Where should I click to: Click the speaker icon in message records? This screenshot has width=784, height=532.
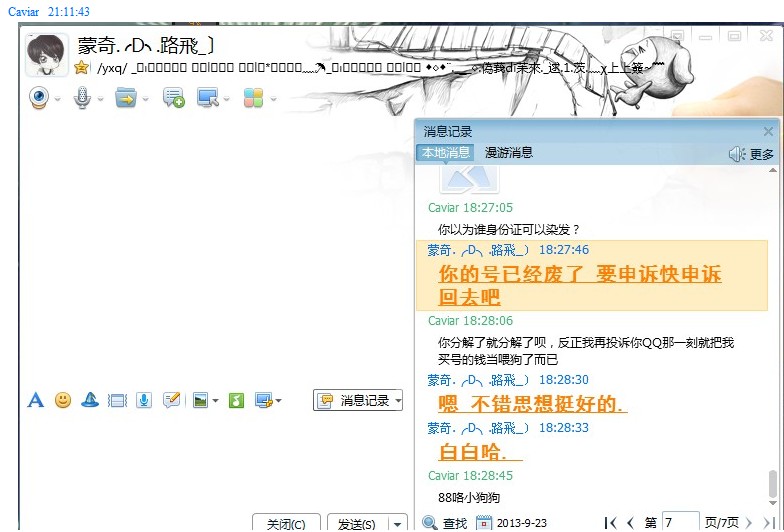(x=736, y=154)
